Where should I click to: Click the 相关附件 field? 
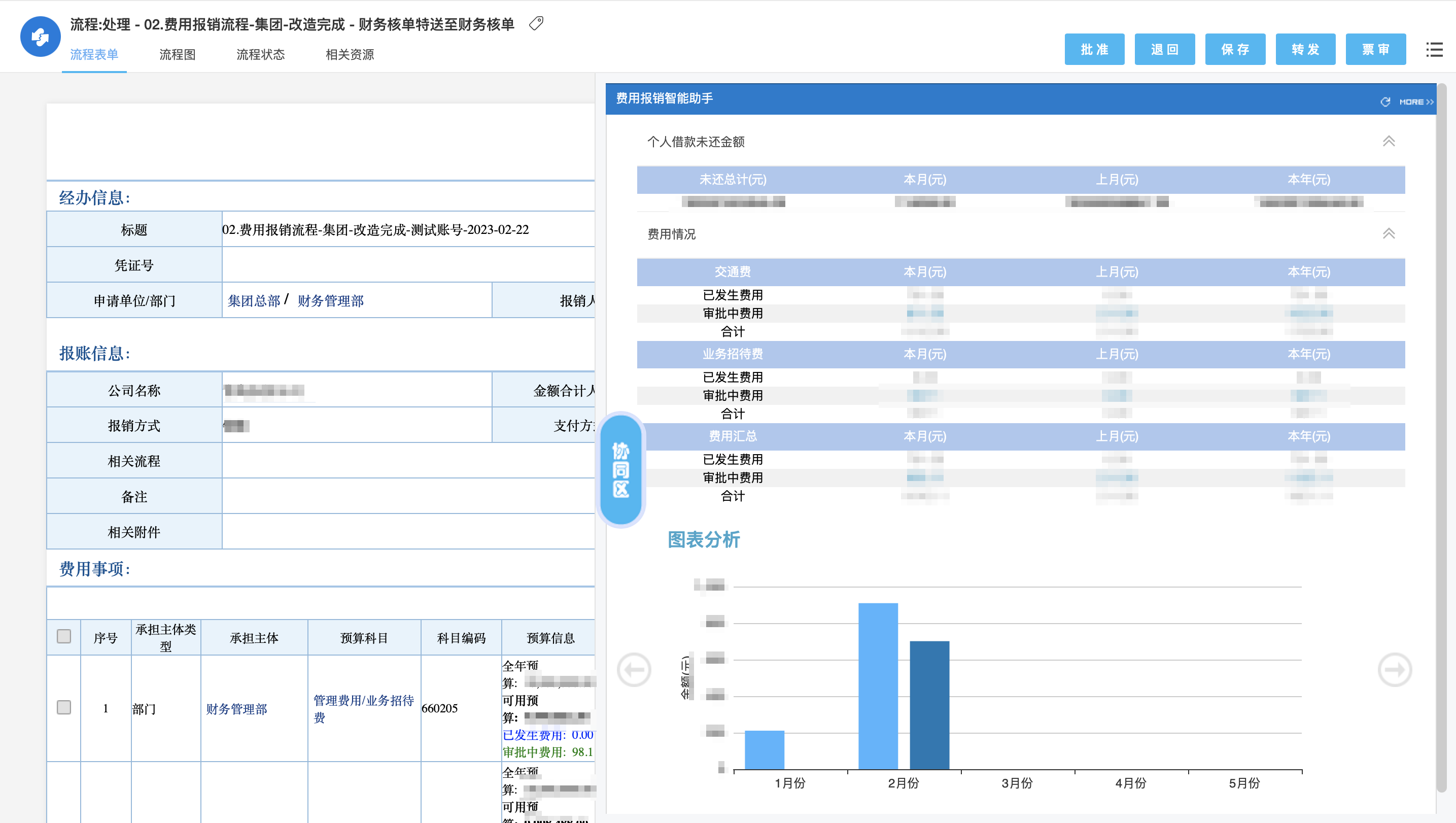[408, 531]
